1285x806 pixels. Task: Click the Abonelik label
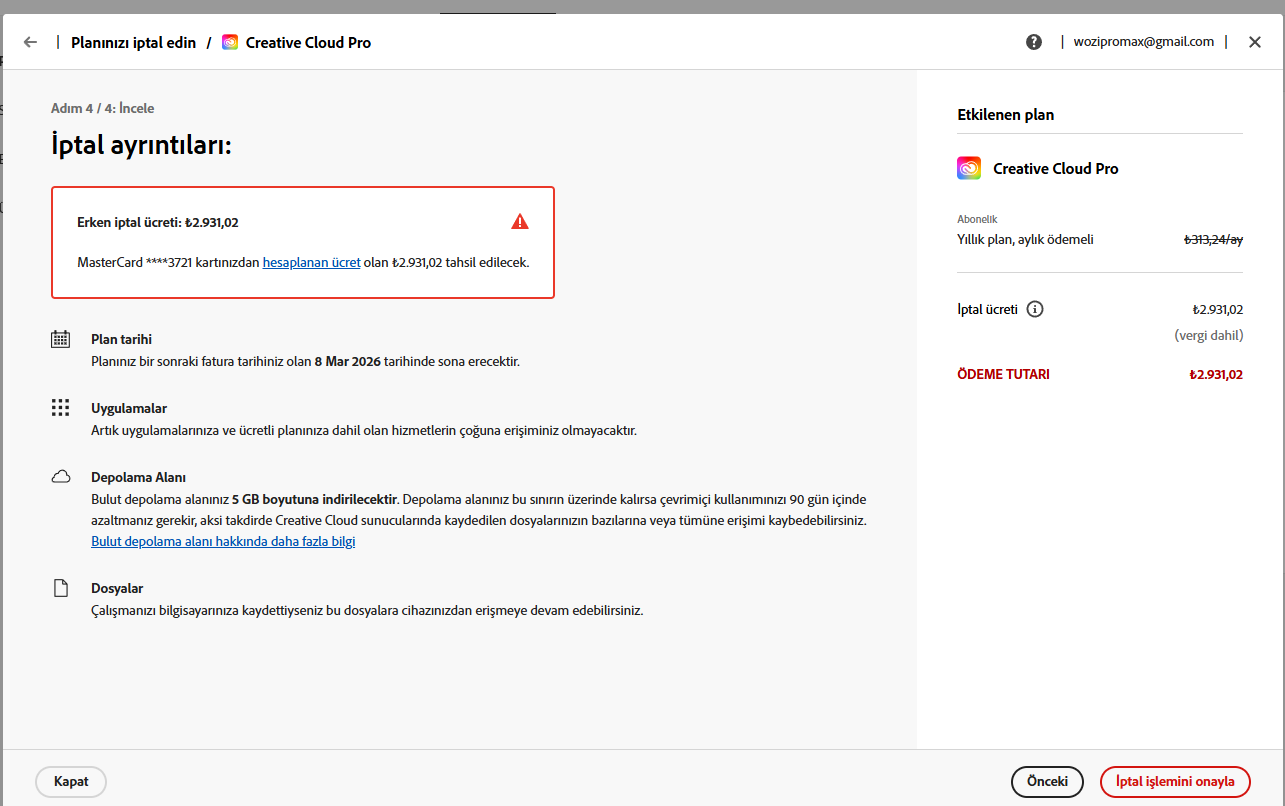pyautogui.click(x=977, y=219)
